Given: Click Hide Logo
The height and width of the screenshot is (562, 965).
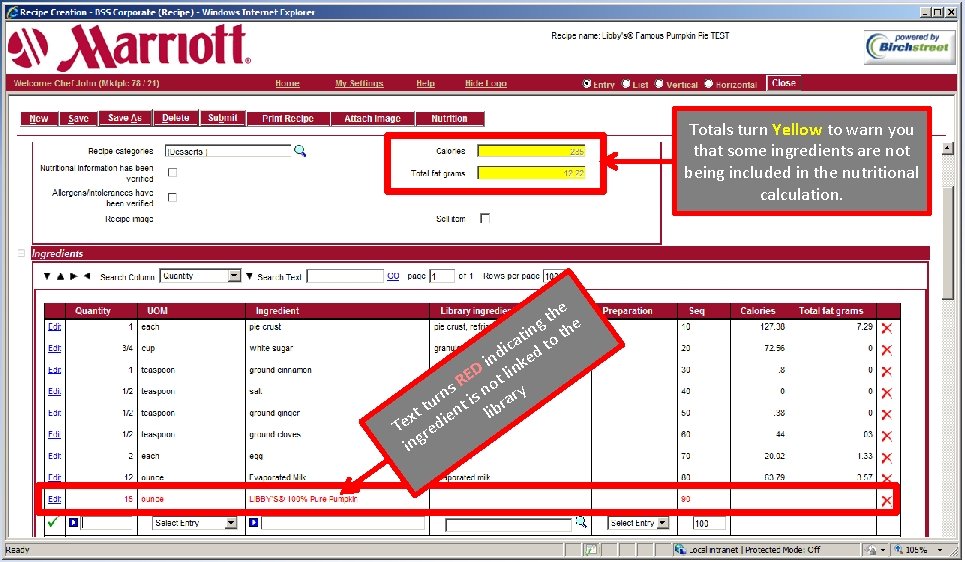Looking at the screenshot, I should click(x=486, y=83).
